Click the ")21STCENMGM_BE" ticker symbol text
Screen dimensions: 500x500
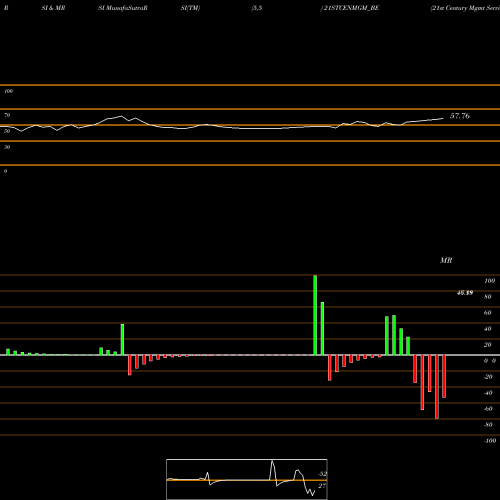pyautogui.click(x=350, y=8)
